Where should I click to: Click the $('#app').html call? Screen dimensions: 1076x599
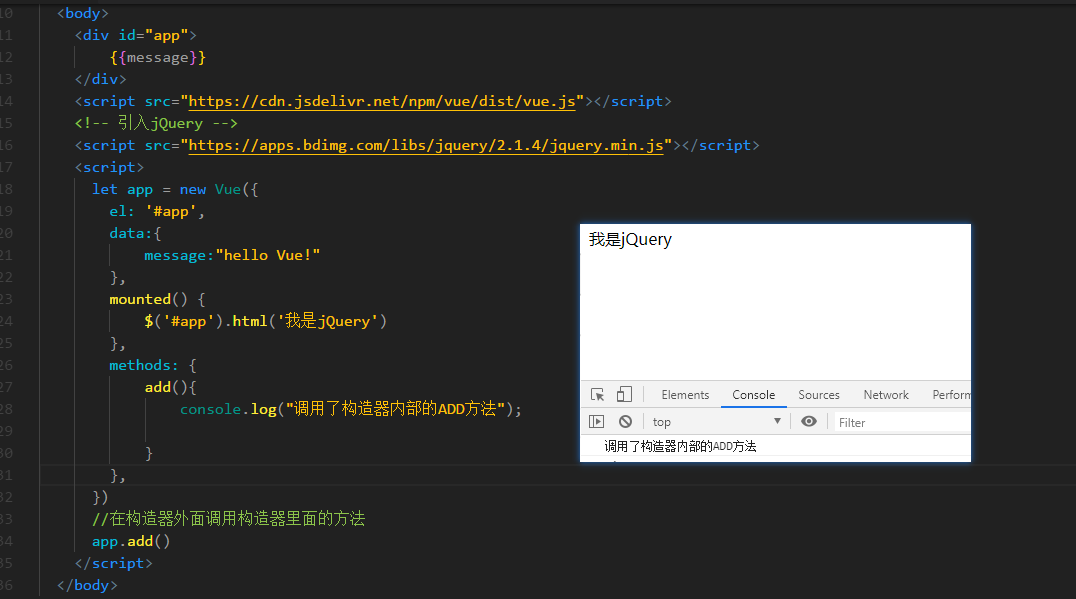[266, 321]
